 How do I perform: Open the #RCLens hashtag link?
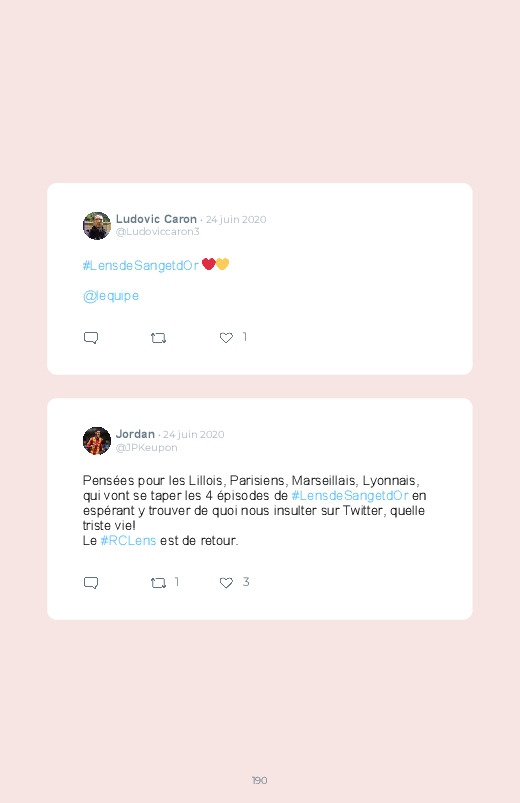(128, 541)
